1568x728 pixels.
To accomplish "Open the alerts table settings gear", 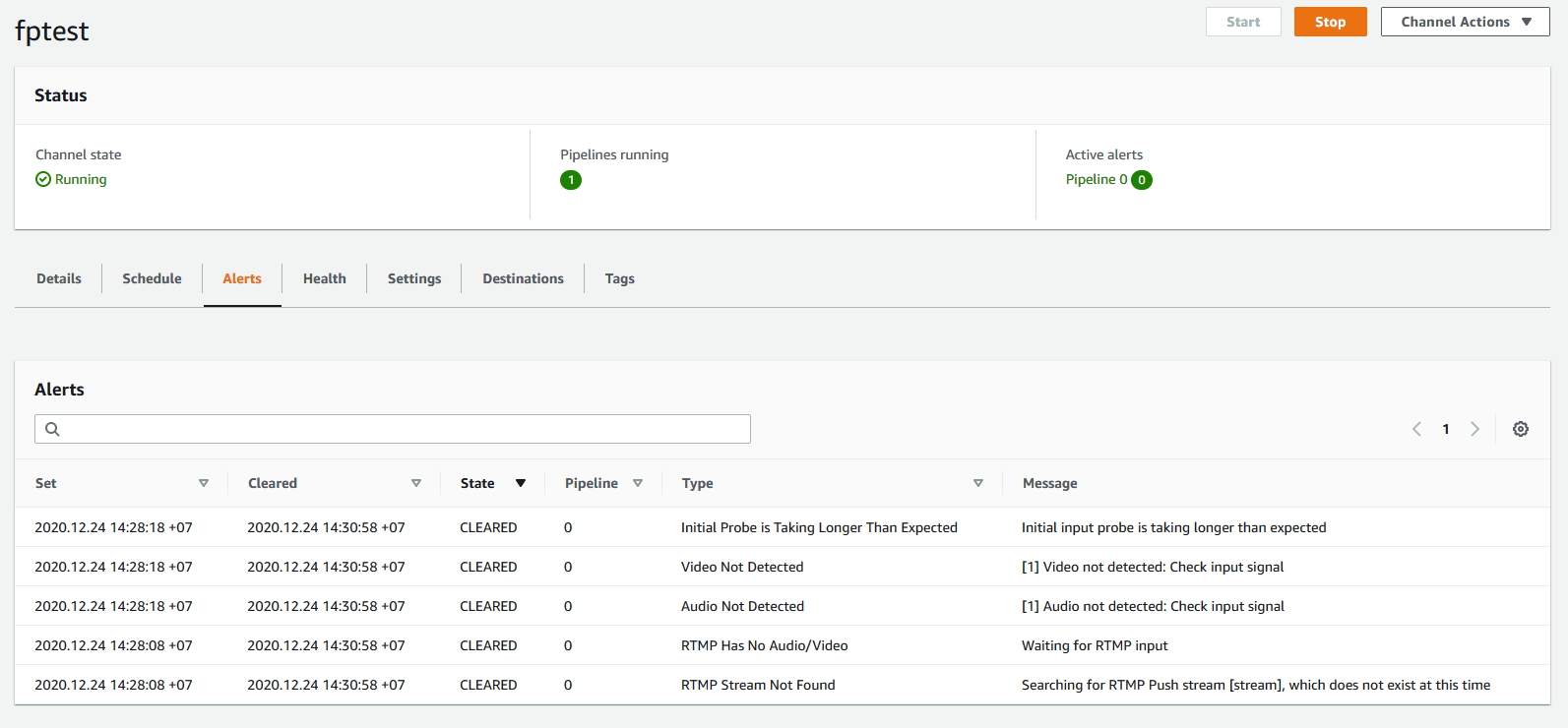I will 1520,429.
